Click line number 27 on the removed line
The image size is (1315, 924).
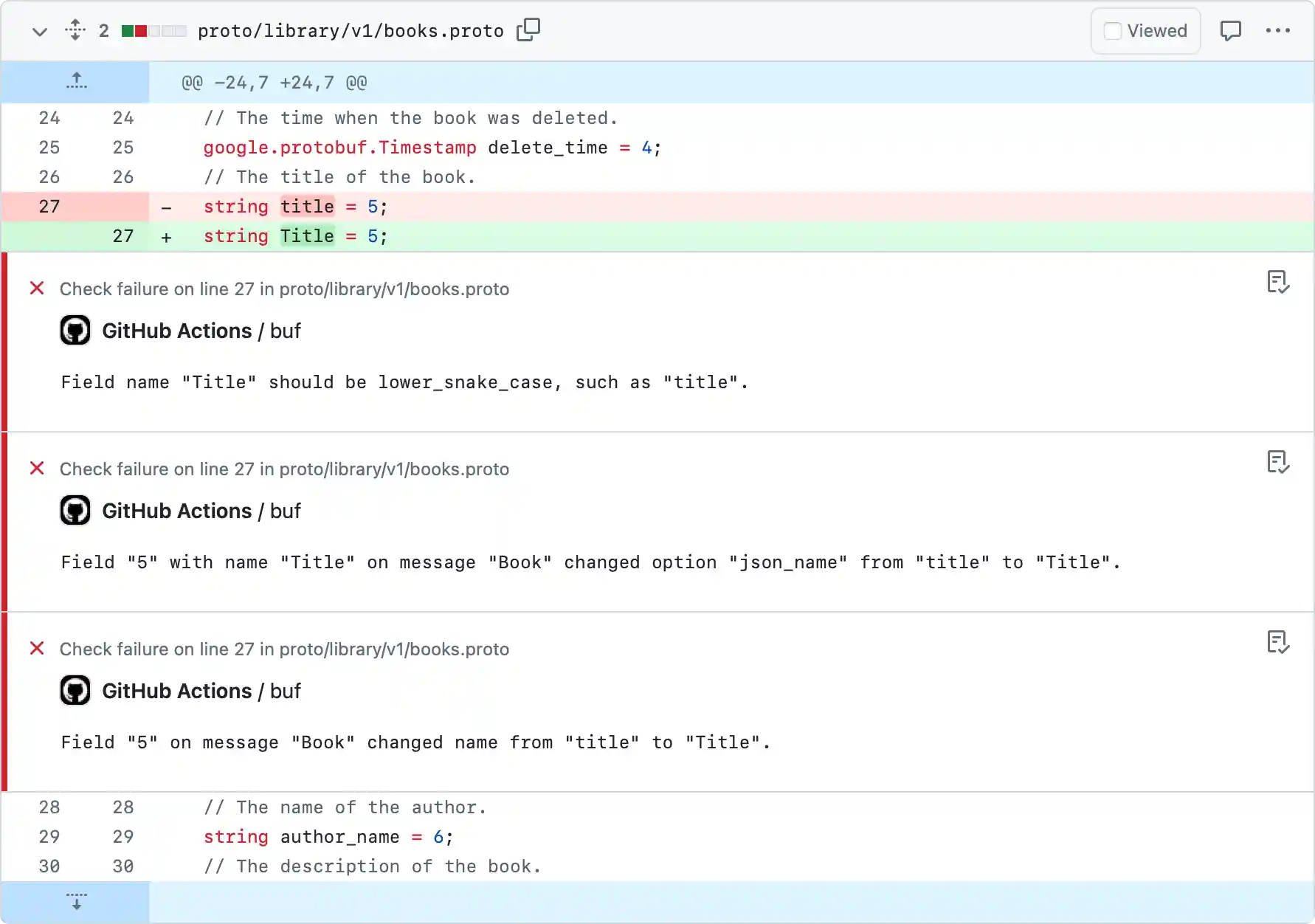(49, 207)
